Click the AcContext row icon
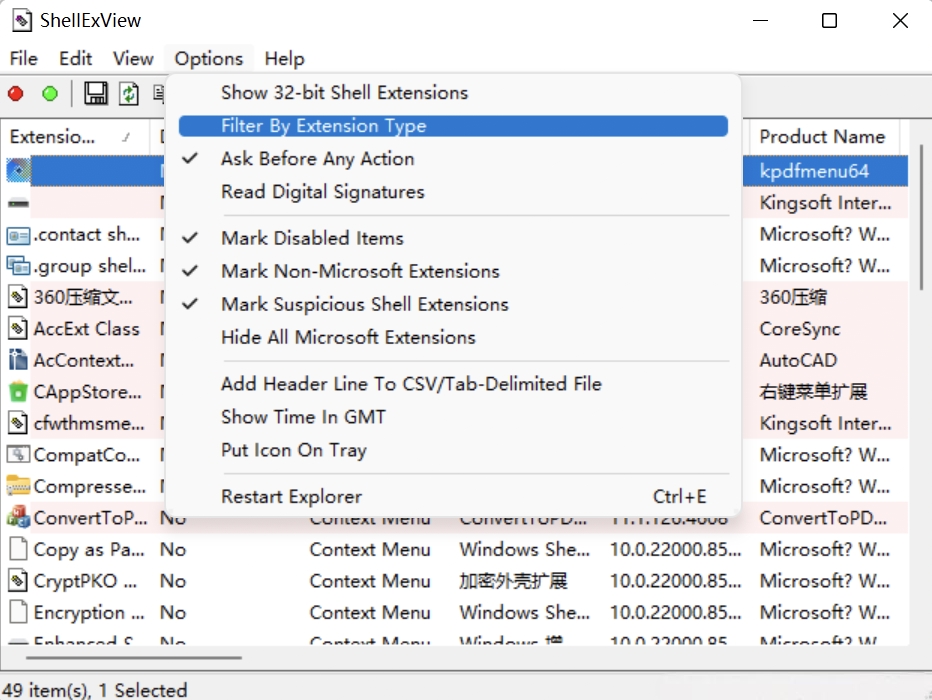 pos(18,360)
